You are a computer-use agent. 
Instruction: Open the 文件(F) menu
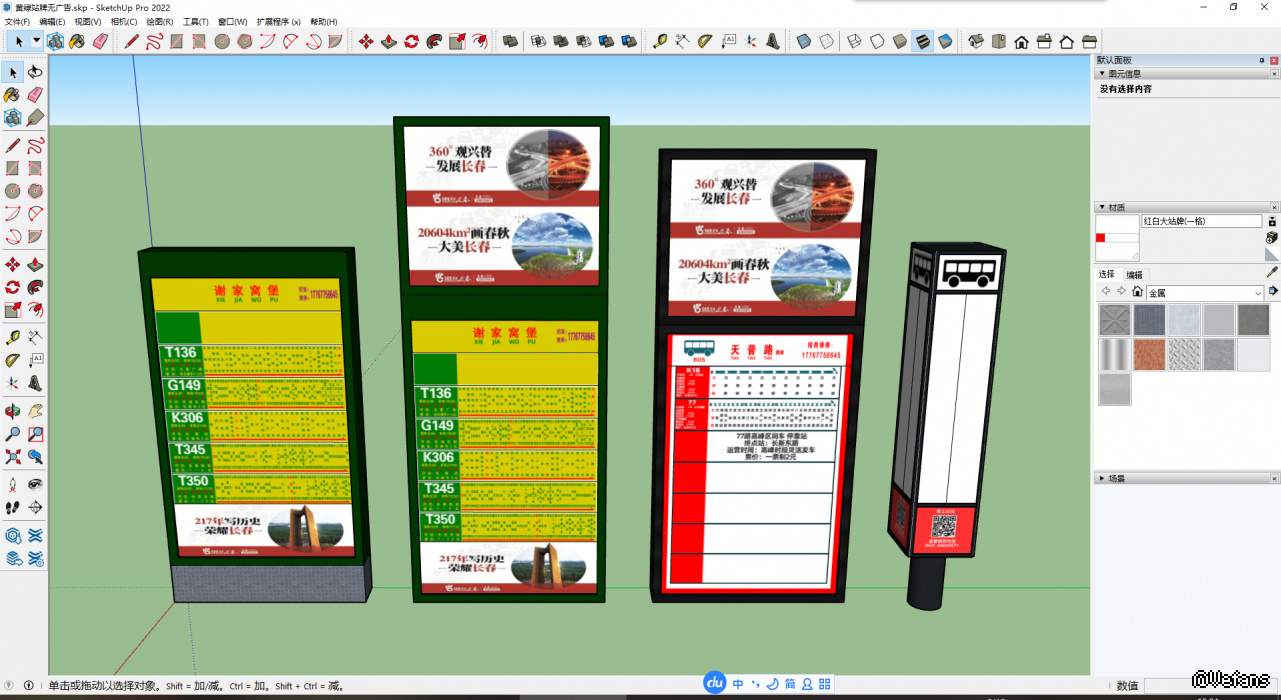(x=17, y=21)
